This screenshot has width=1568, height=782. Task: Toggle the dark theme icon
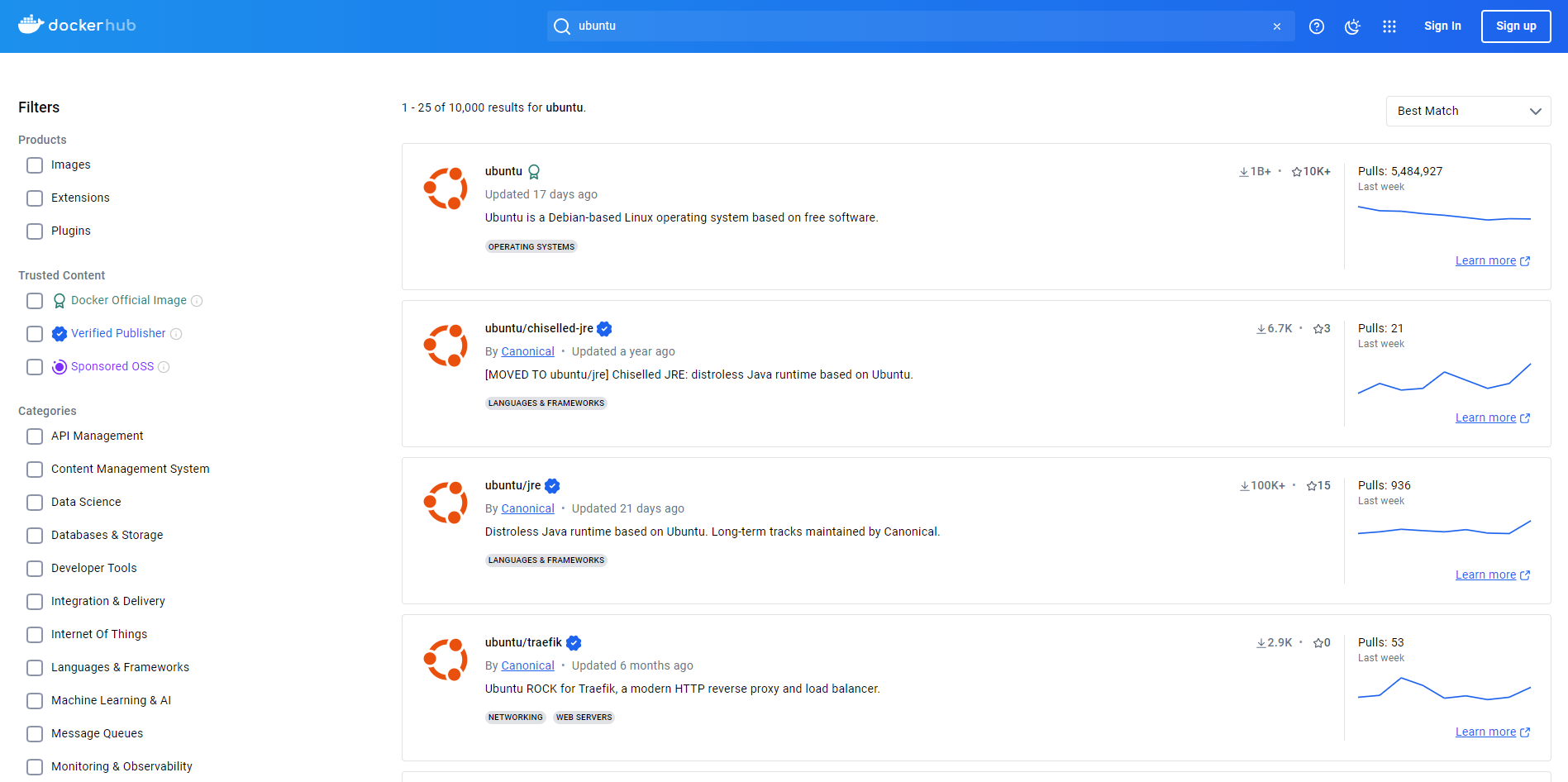pyautogui.click(x=1352, y=26)
